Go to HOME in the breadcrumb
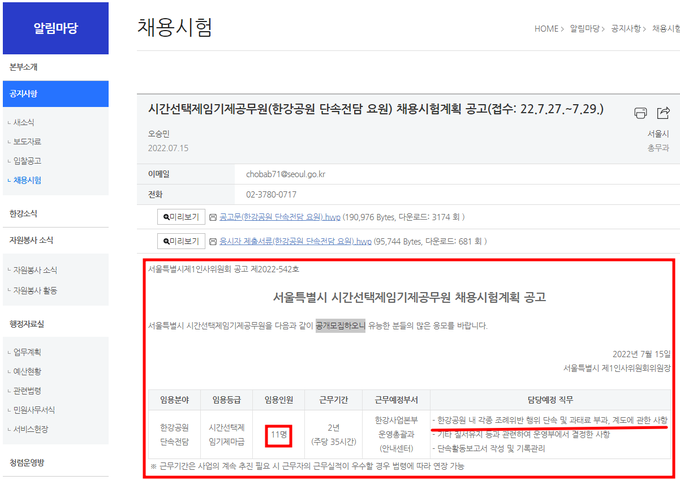This screenshot has height=480, width=680. 546,29
